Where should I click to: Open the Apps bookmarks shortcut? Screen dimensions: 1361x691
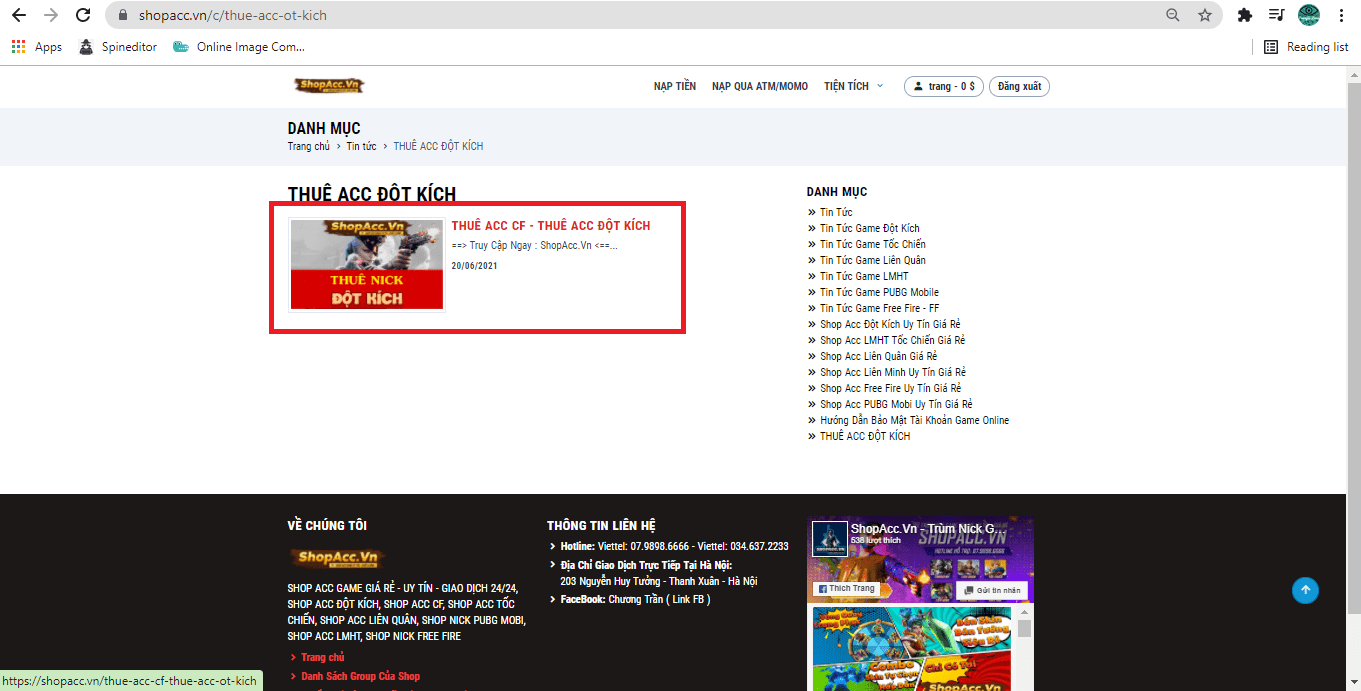[37, 47]
